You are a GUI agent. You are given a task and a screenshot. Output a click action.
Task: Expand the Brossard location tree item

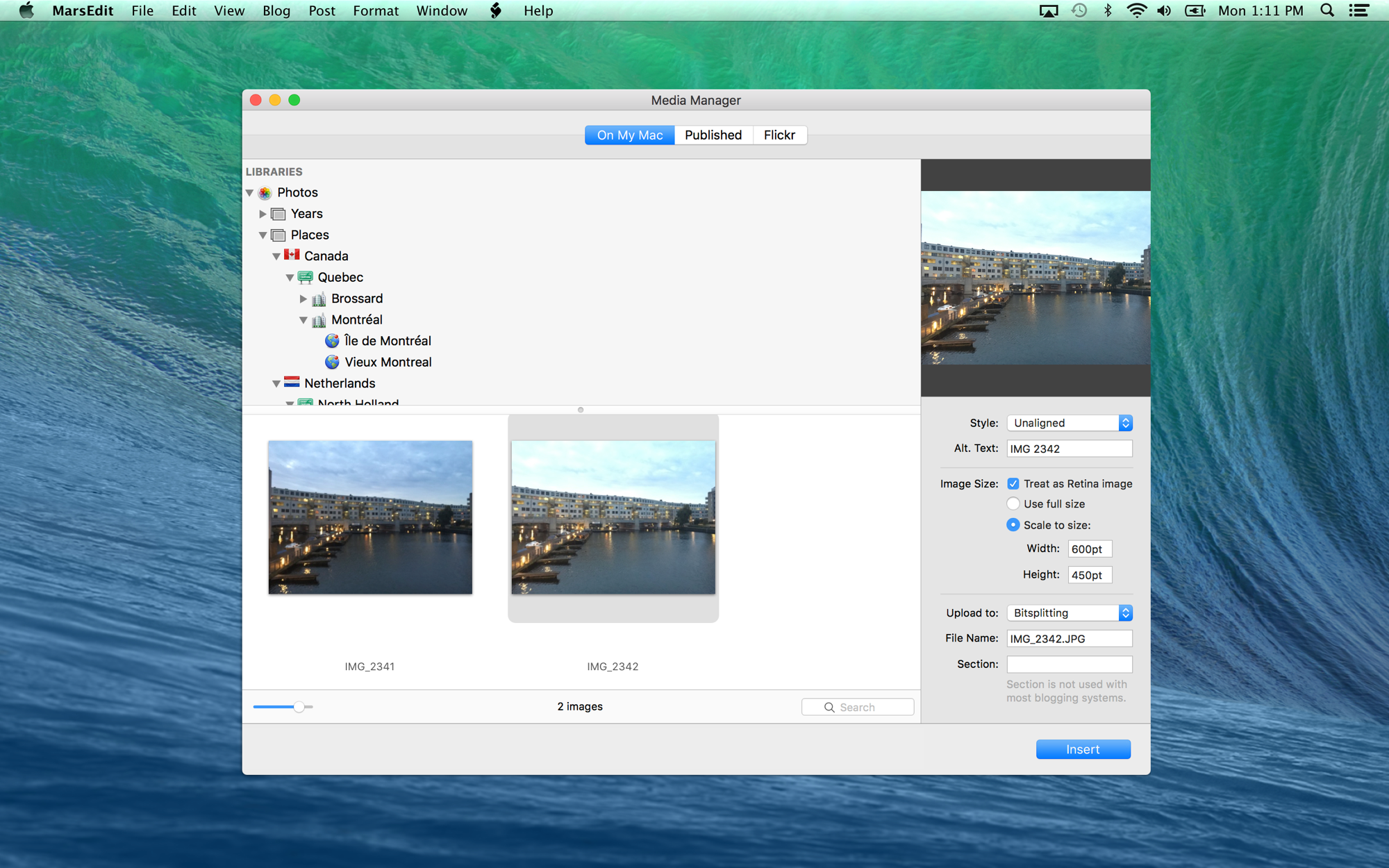pyautogui.click(x=302, y=298)
